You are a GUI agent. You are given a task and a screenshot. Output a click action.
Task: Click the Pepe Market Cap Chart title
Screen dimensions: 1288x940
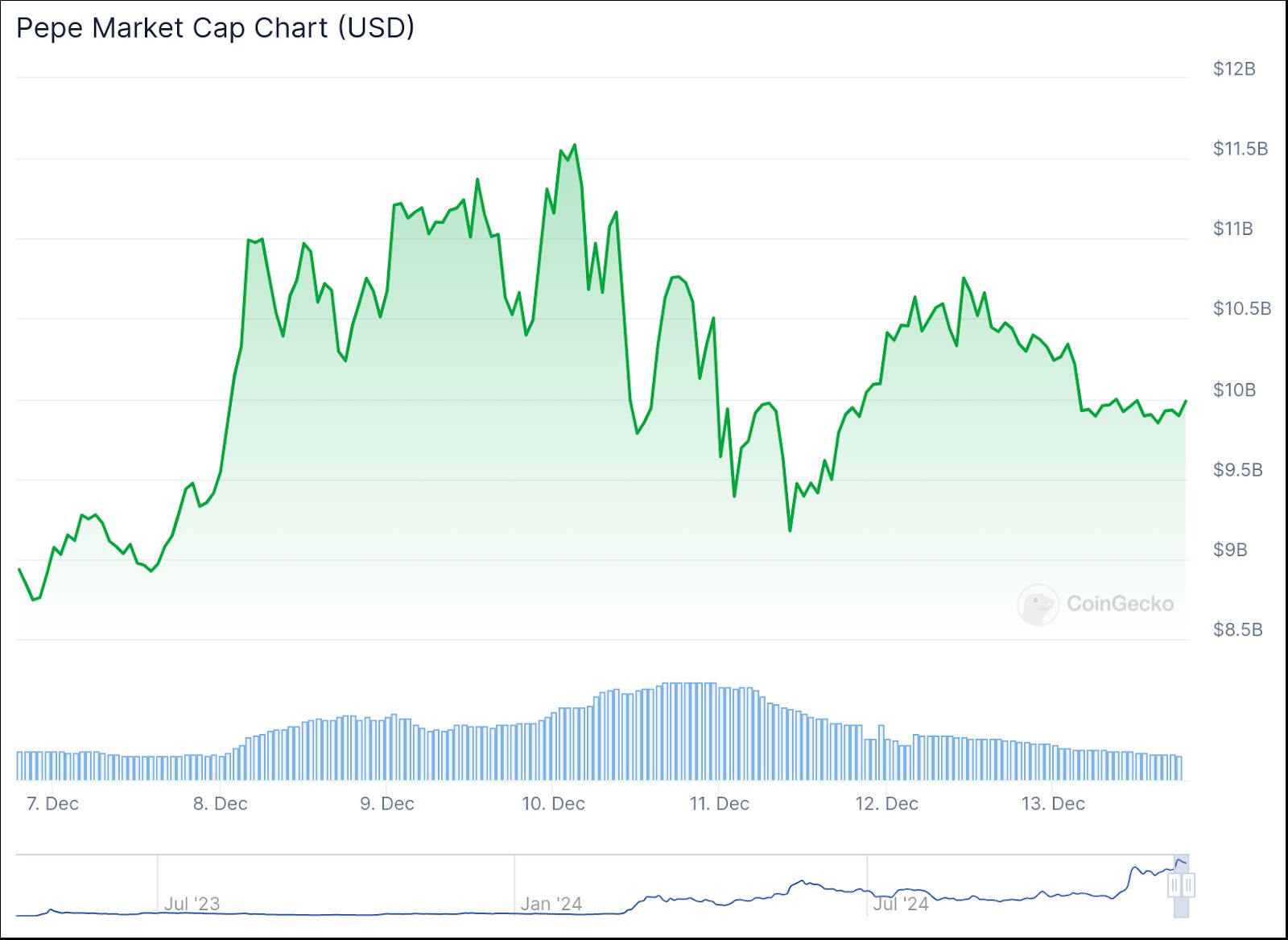coord(215,28)
